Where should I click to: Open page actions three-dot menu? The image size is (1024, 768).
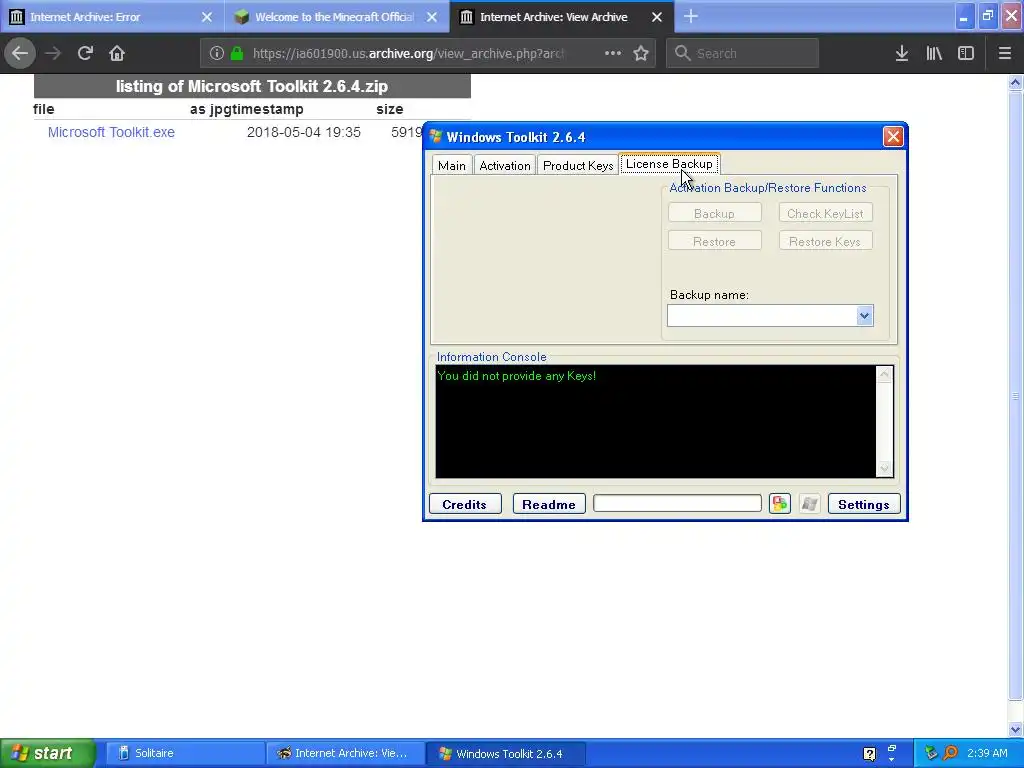(x=613, y=54)
